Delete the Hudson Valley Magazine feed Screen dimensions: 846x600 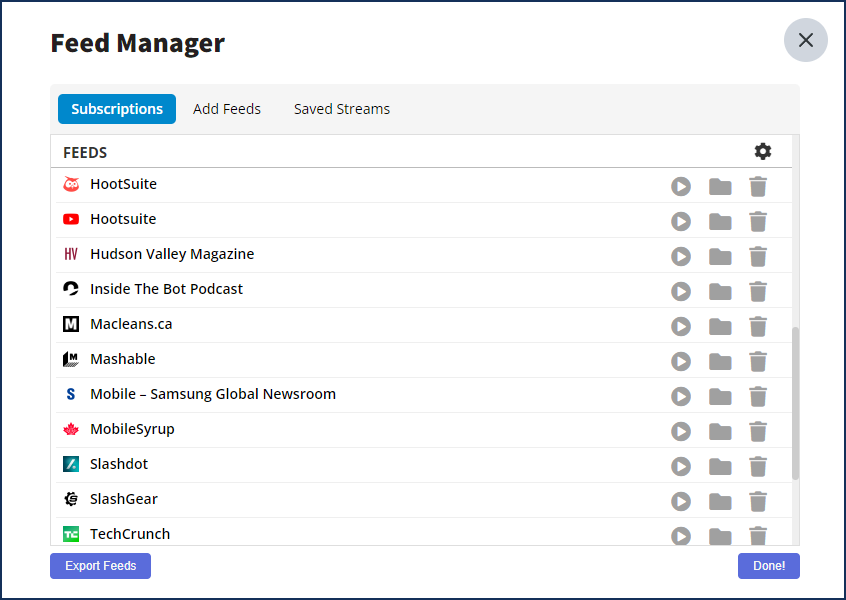758,256
